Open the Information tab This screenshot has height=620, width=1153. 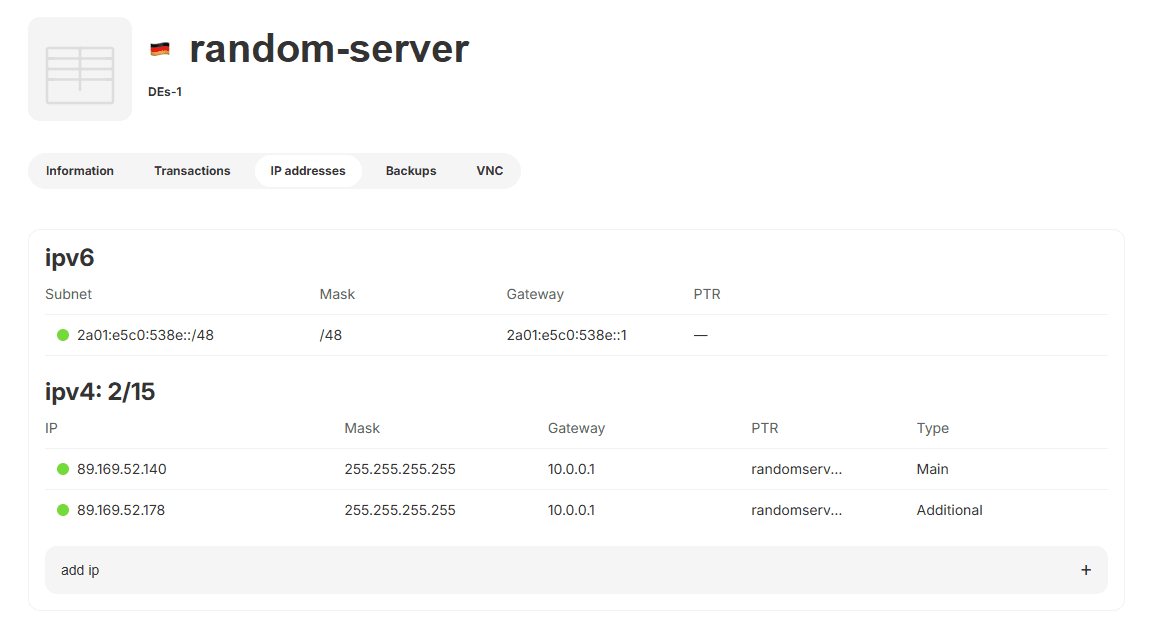point(80,171)
